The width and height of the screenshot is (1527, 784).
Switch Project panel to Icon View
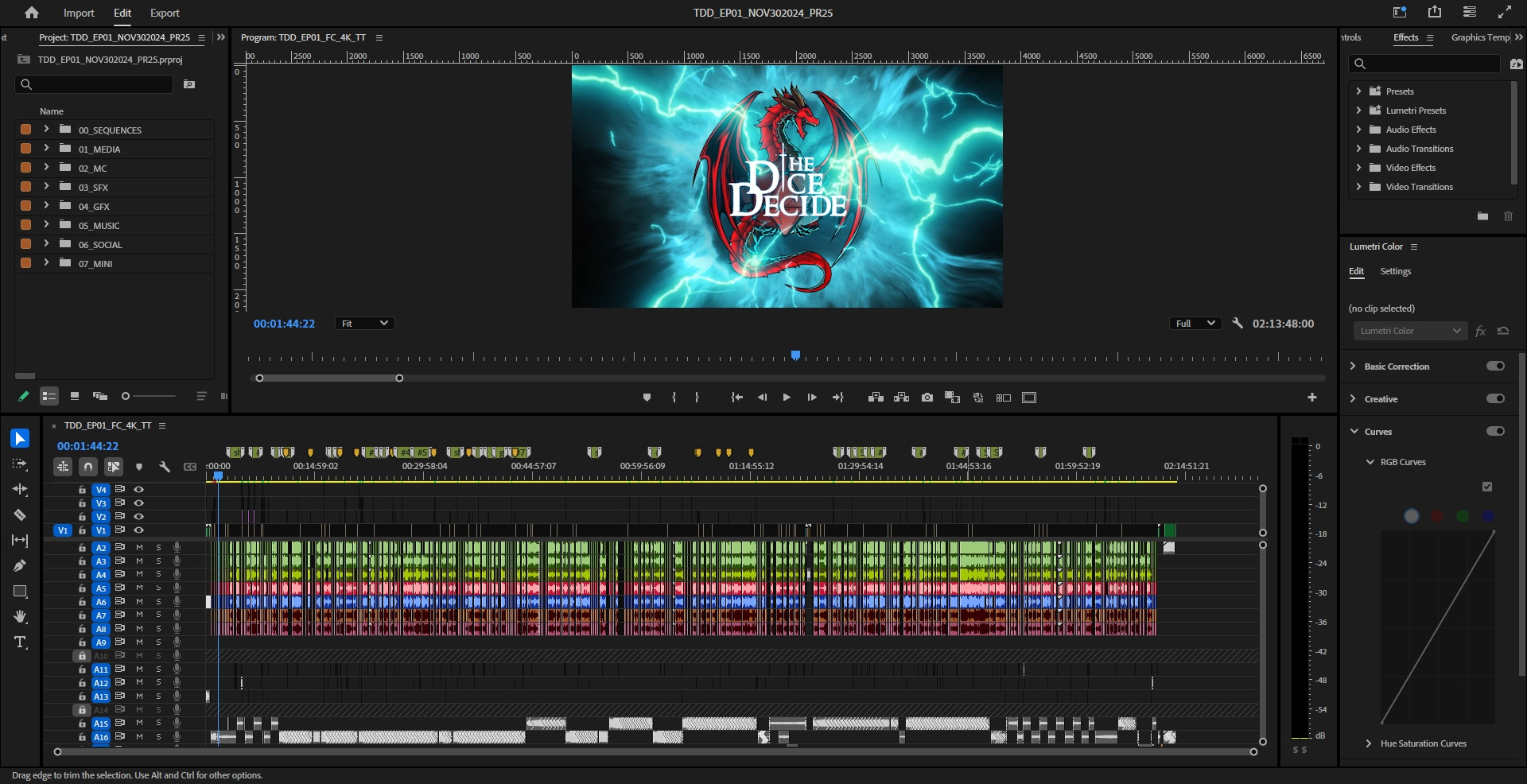(75, 396)
